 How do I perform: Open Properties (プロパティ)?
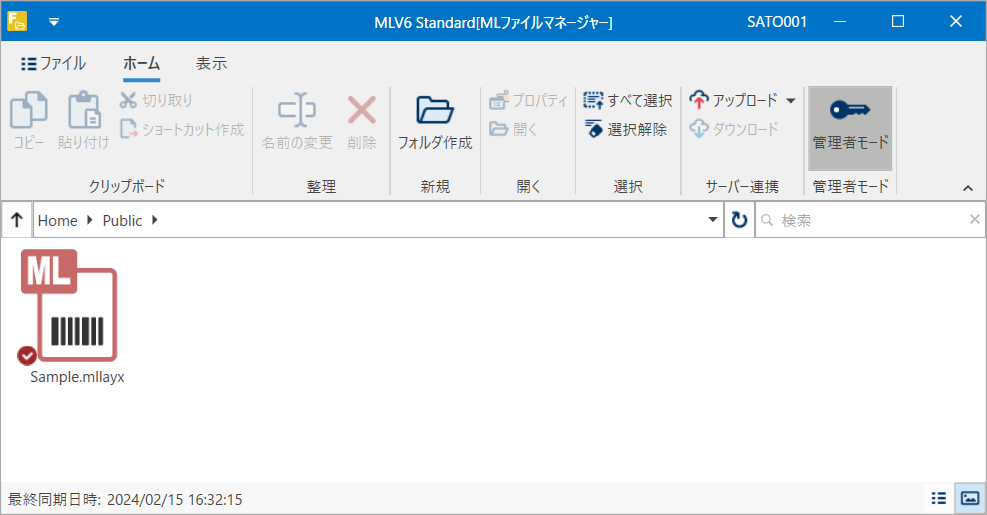(528, 100)
